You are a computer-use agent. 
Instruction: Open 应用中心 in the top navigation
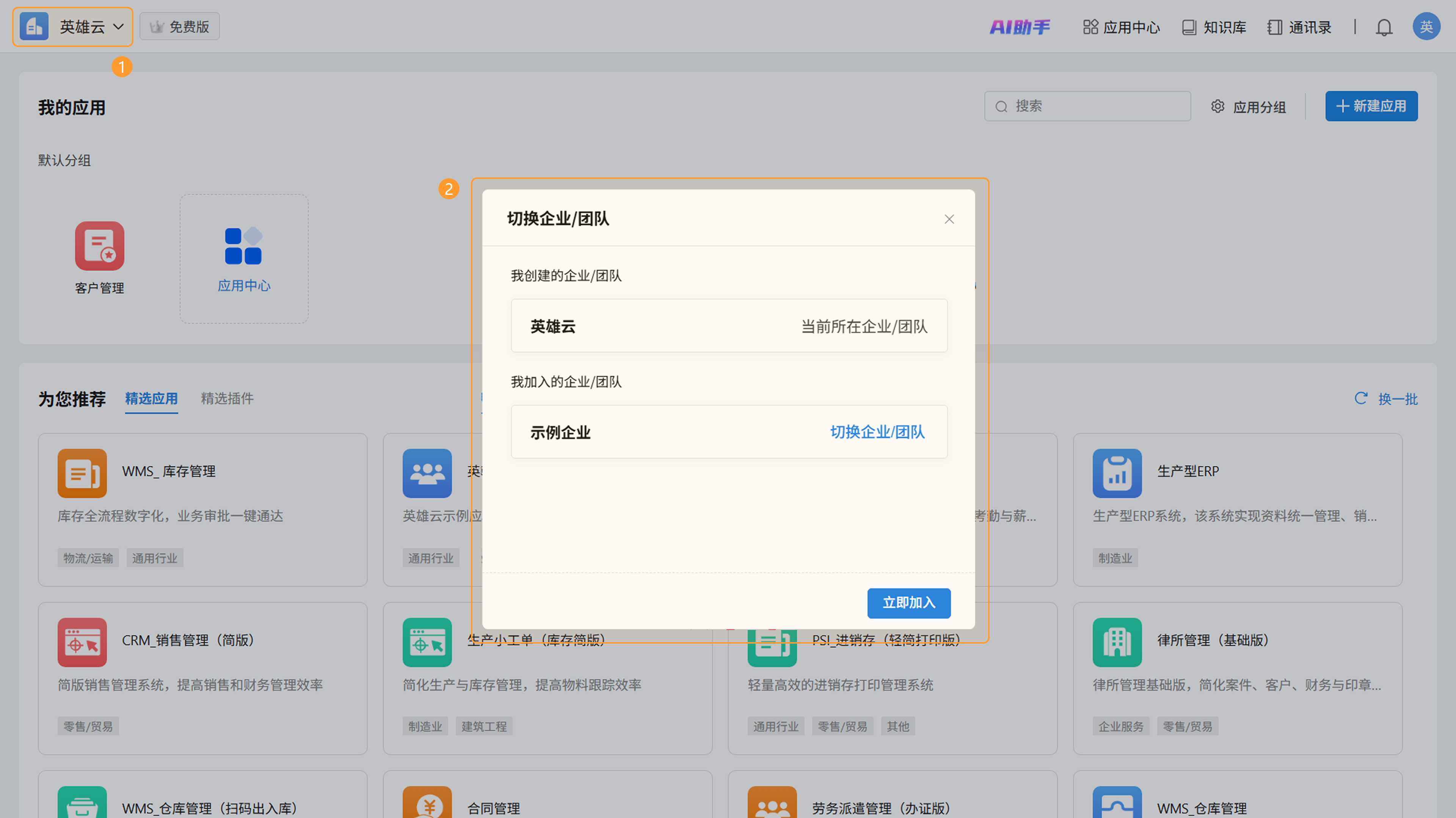click(1122, 27)
